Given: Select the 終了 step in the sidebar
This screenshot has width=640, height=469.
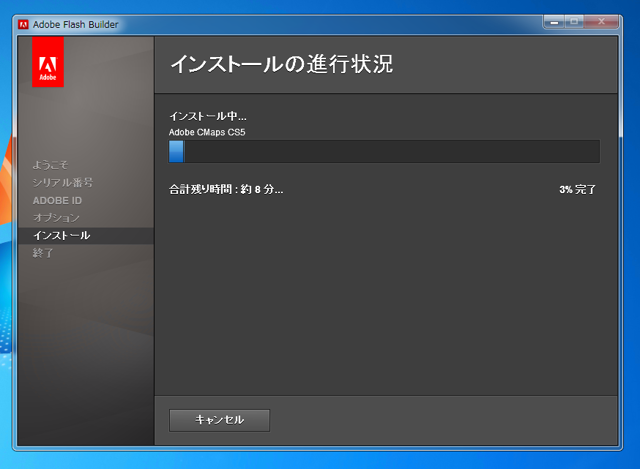Looking at the screenshot, I should pyautogui.click(x=43, y=253).
